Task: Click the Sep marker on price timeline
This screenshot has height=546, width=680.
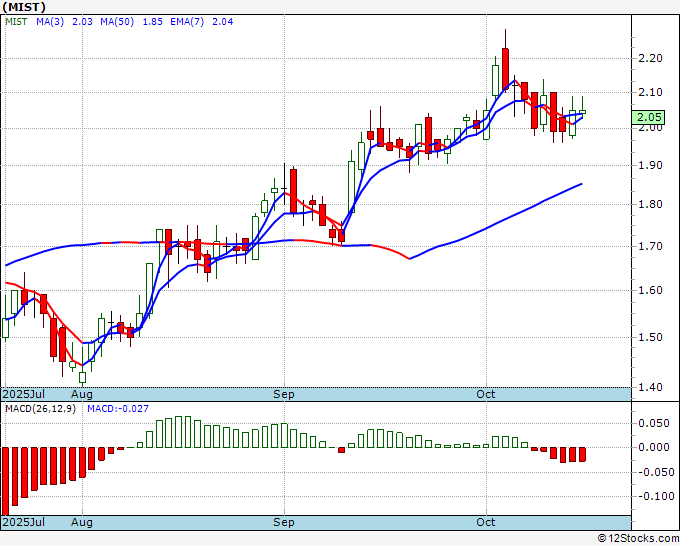Action: coord(284,394)
